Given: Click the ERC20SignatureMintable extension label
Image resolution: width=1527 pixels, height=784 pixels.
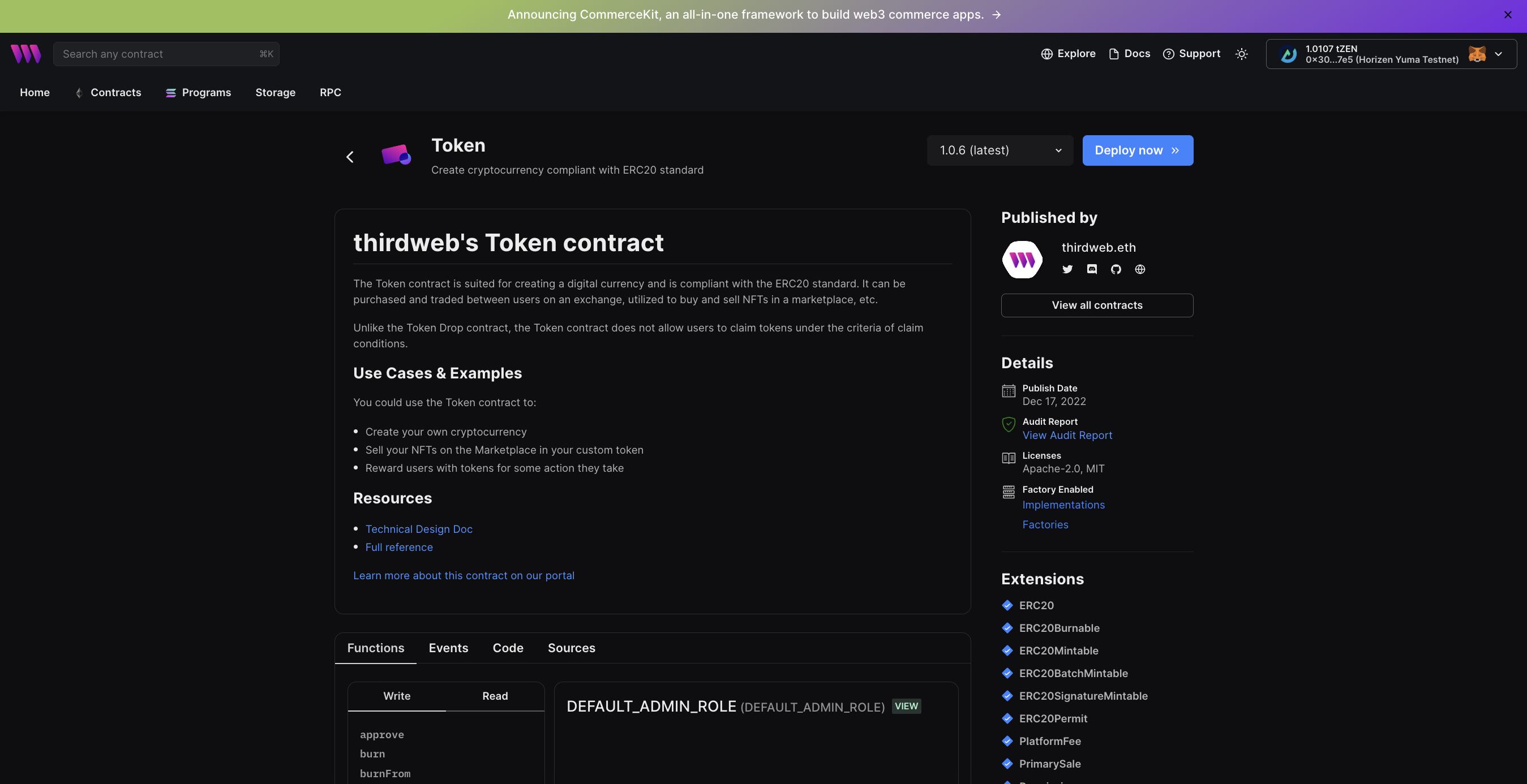Looking at the screenshot, I should (x=1083, y=696).
